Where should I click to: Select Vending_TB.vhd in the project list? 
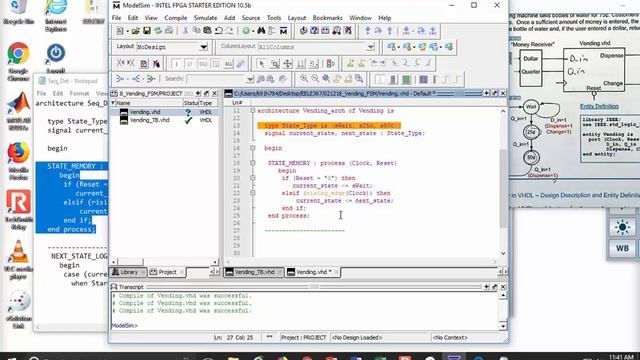point(149,120)
